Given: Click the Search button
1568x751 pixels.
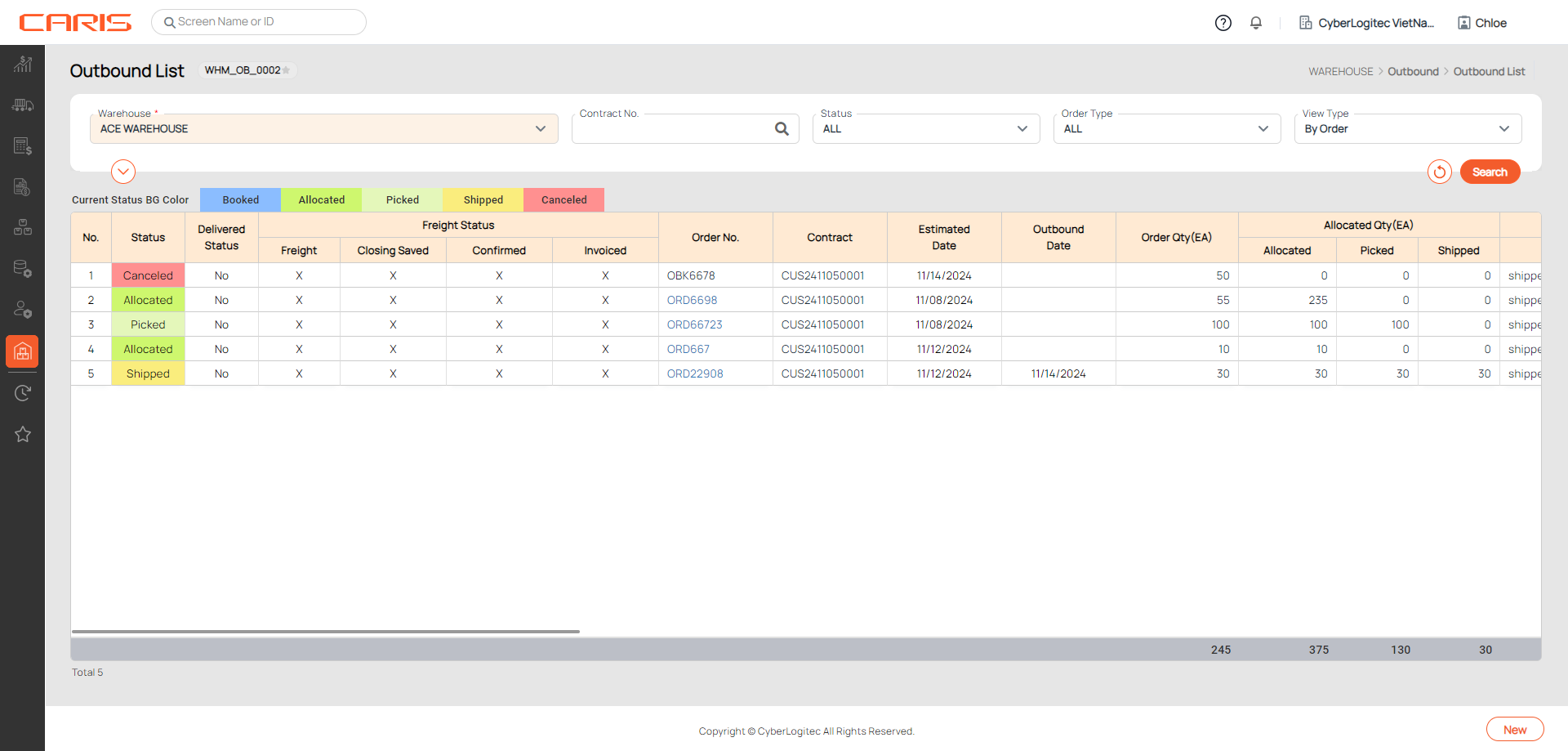Looking at the screenshot, I should 1490,172.
